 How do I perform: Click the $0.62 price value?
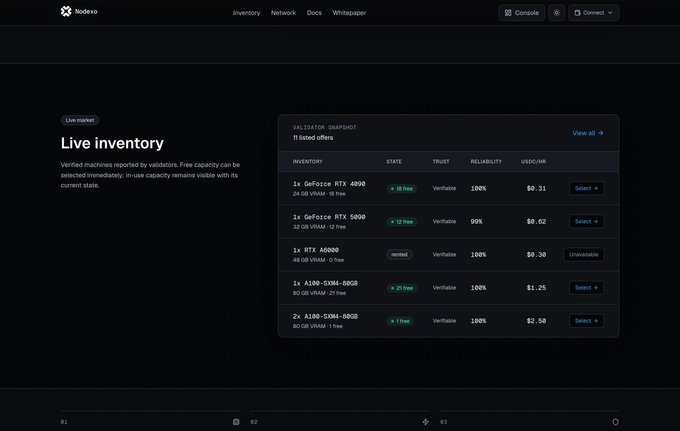pyautogui.click(x=536, y=222)
